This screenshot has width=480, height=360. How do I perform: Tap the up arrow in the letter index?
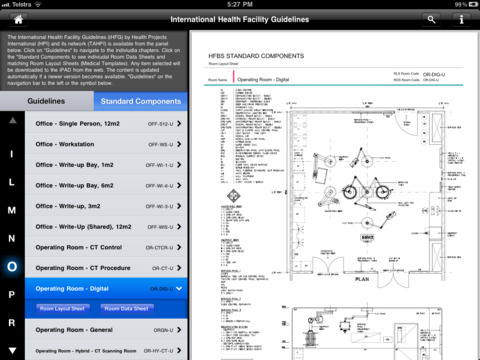coord(13,120)
